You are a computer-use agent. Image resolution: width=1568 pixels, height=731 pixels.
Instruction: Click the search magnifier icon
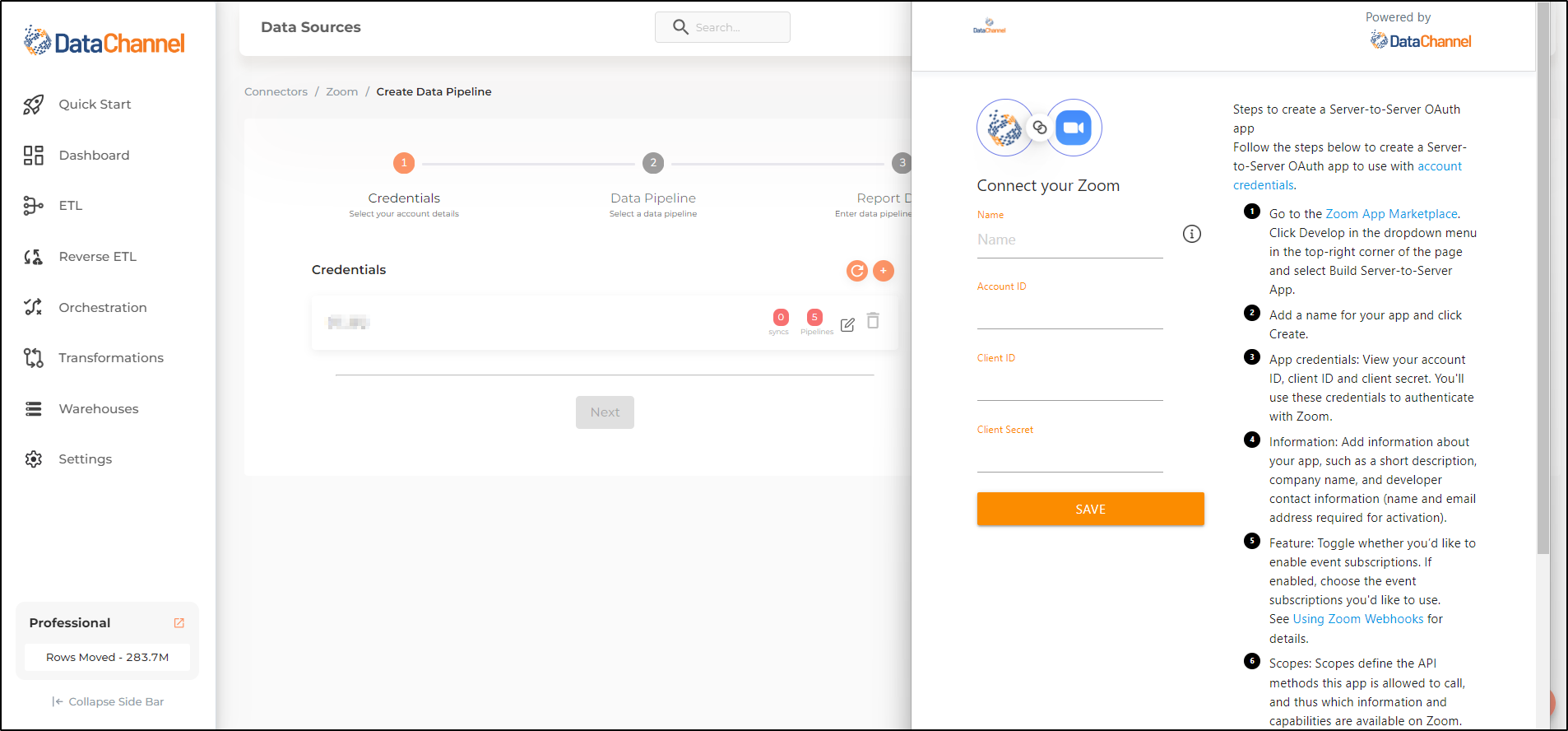[x=680, y=27]
